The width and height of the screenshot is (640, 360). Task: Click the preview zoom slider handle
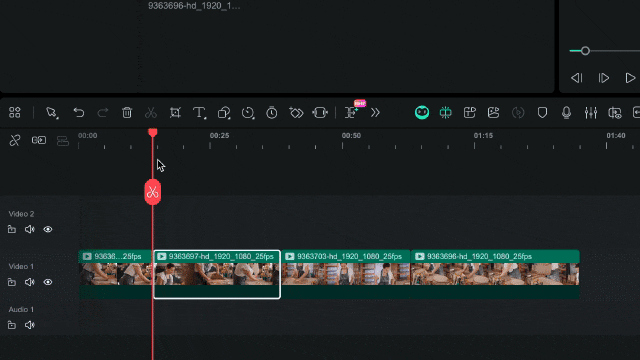(x=585, y=51)
